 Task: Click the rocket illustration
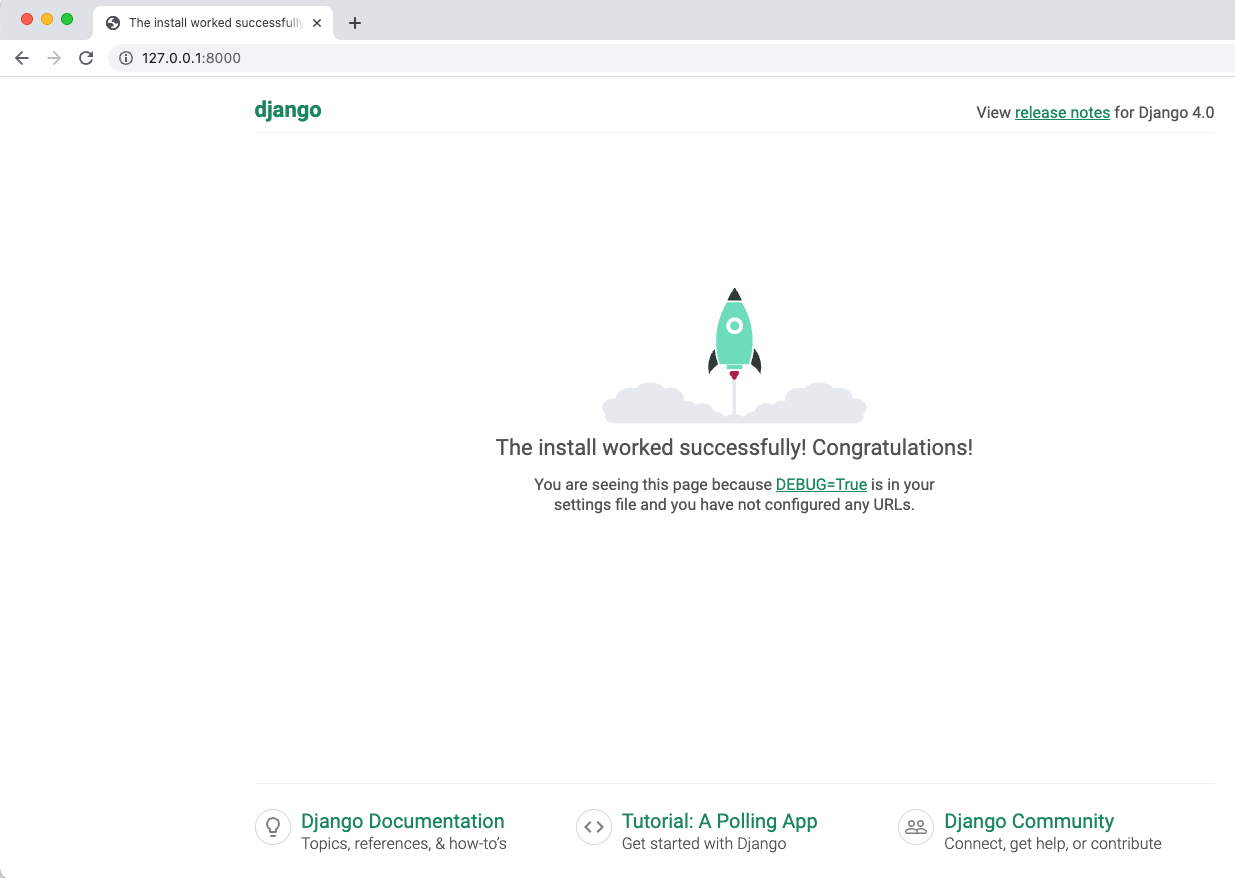[734, 355]
